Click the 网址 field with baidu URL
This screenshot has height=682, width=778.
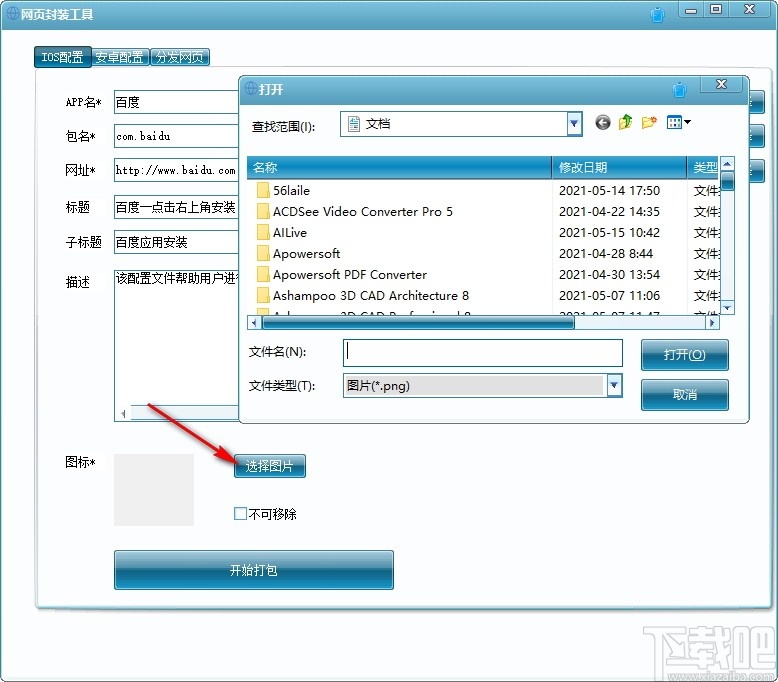coord(176,171)
